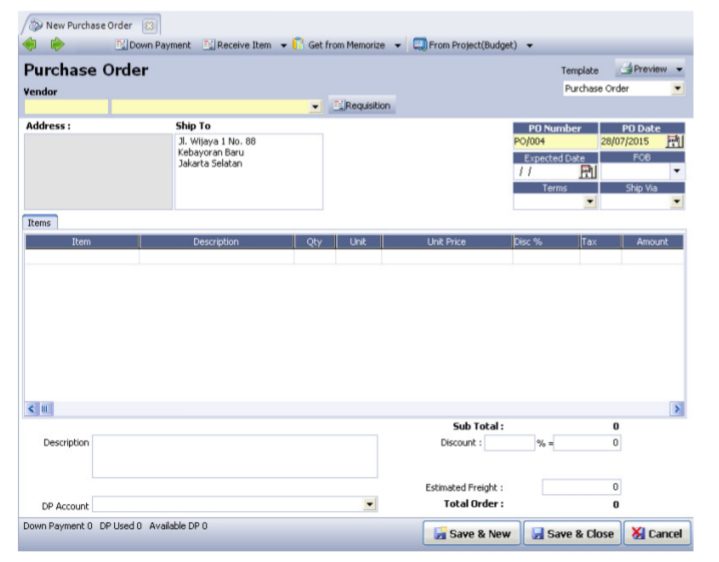The height and width of the screenshot is (562, 719).
Task: Click the 'DP Used 0' status text
Action: [x=121, y=526]
